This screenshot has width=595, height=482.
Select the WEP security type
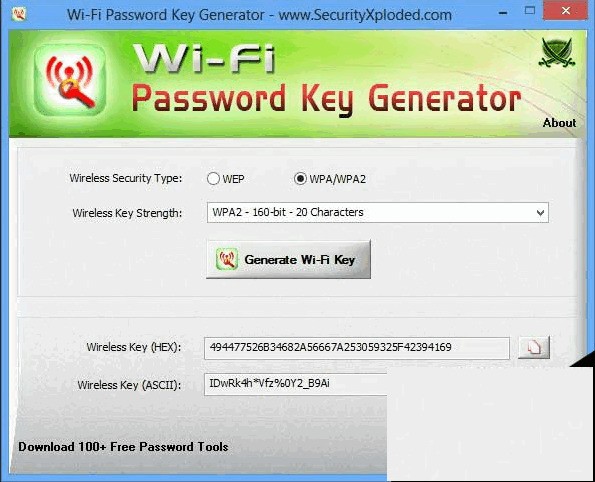pyautogui.click(x=213, y=178)
